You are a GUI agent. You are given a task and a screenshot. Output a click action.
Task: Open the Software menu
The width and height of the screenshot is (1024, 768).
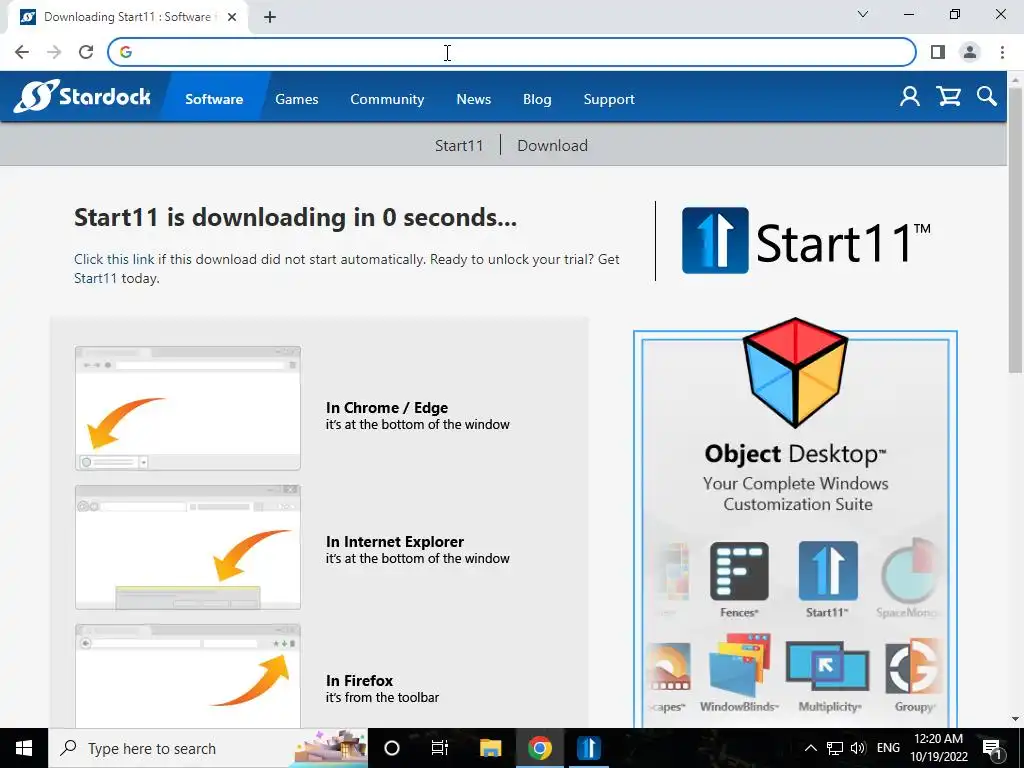(x=214, y=99)
